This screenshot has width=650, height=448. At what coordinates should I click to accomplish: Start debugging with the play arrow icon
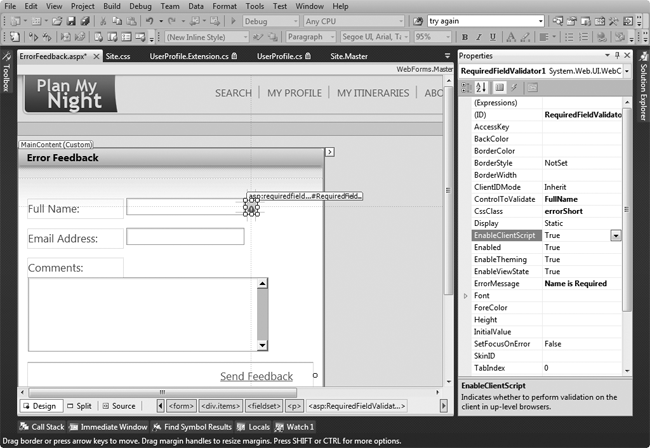pyautogui.click(x=233, y=21)
